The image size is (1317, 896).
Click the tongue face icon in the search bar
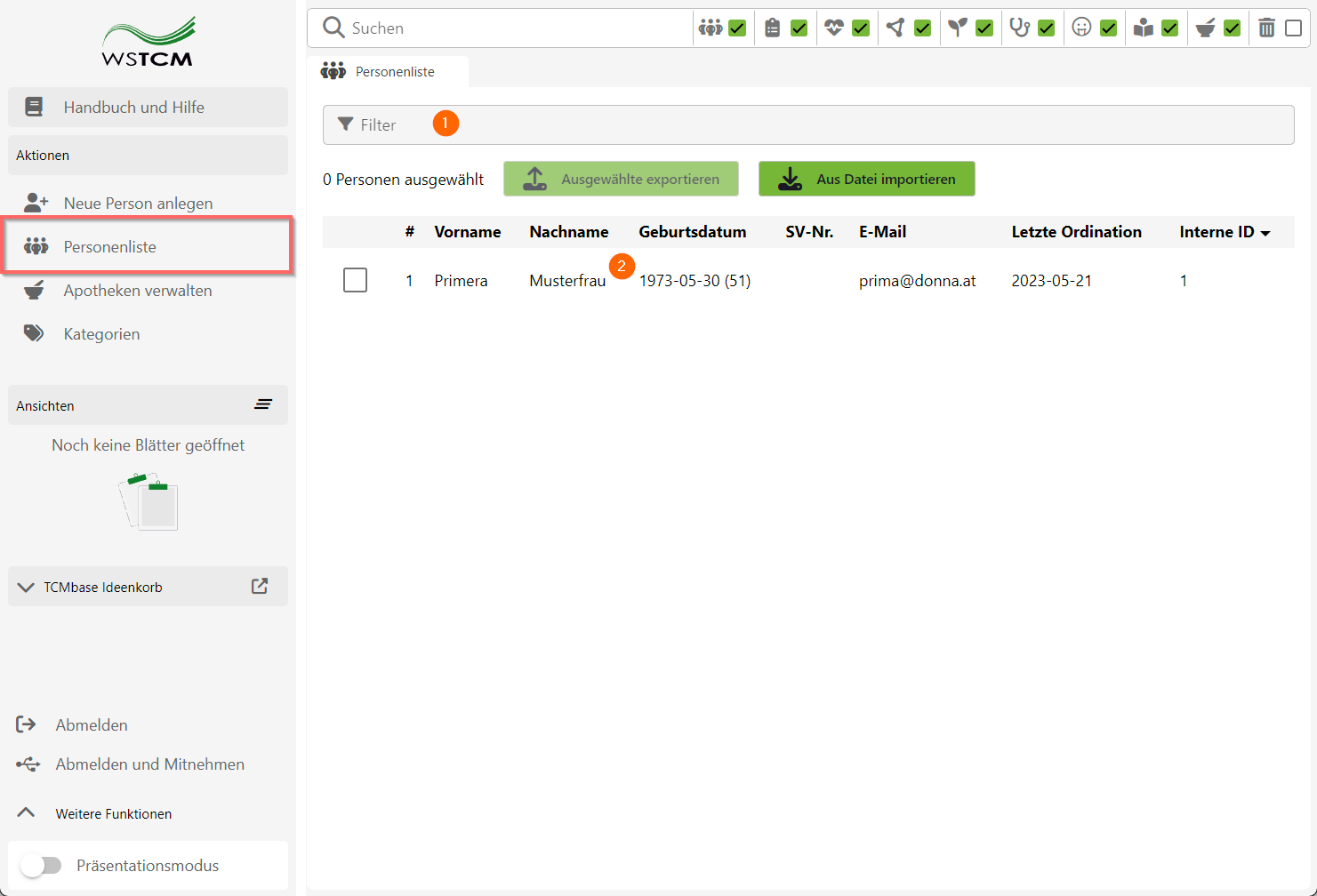coord(1081,28)
